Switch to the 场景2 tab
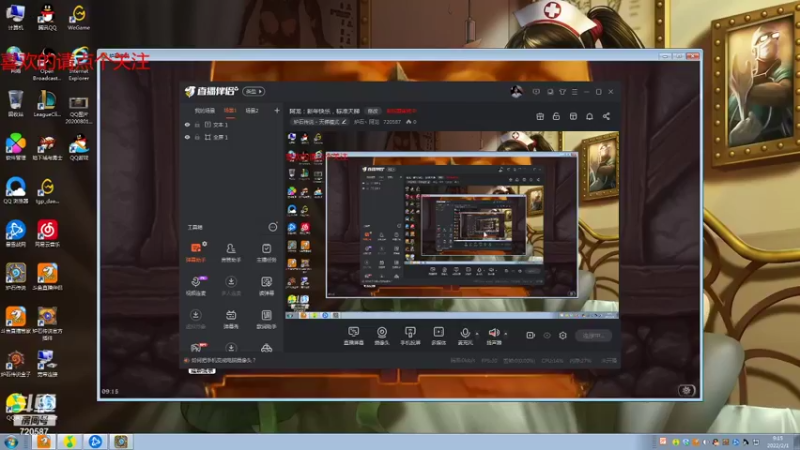800x450 pixels. coord(252,111)
